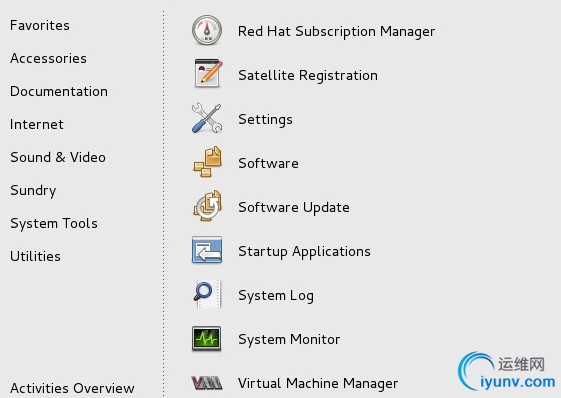Open the Utilities category
Viewport: 561px width, 398px height.
point(35,256)
